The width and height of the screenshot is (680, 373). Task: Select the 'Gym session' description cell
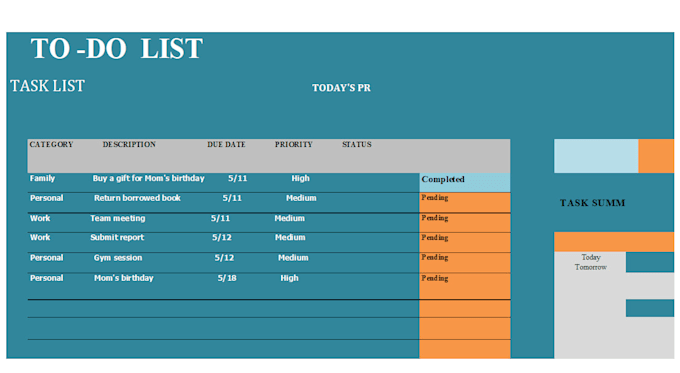point(118,258)
